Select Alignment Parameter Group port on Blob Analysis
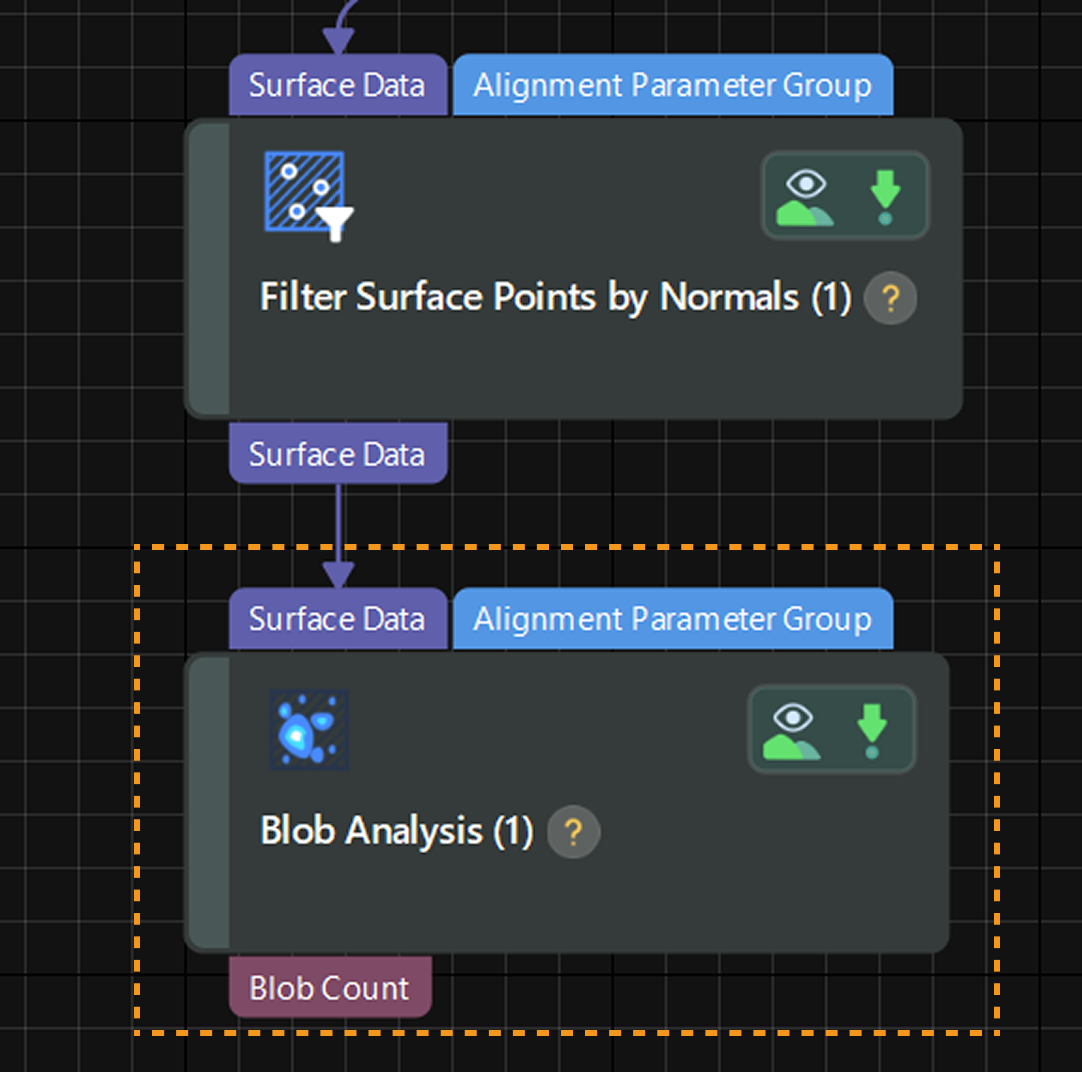 click(672, 620)
